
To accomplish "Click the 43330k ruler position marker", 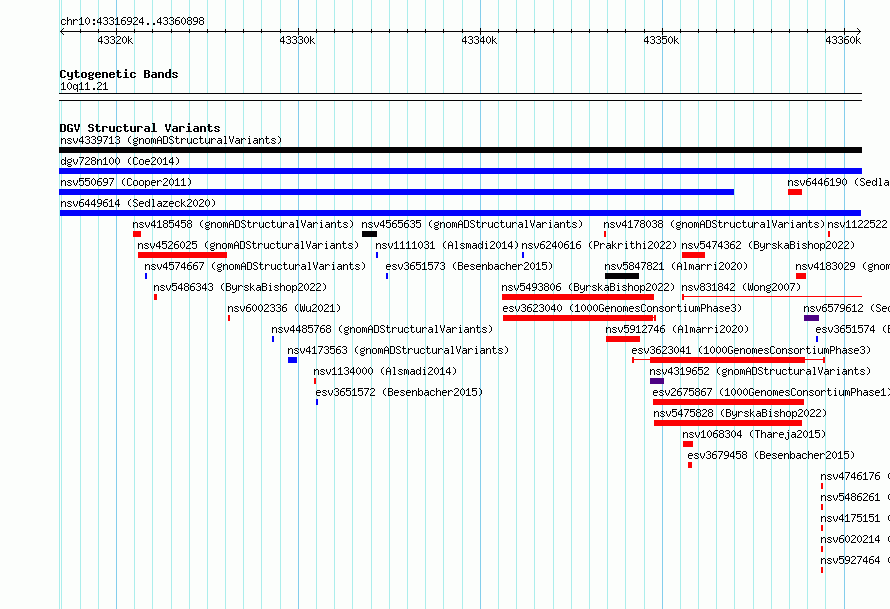I will click(297, 40).
